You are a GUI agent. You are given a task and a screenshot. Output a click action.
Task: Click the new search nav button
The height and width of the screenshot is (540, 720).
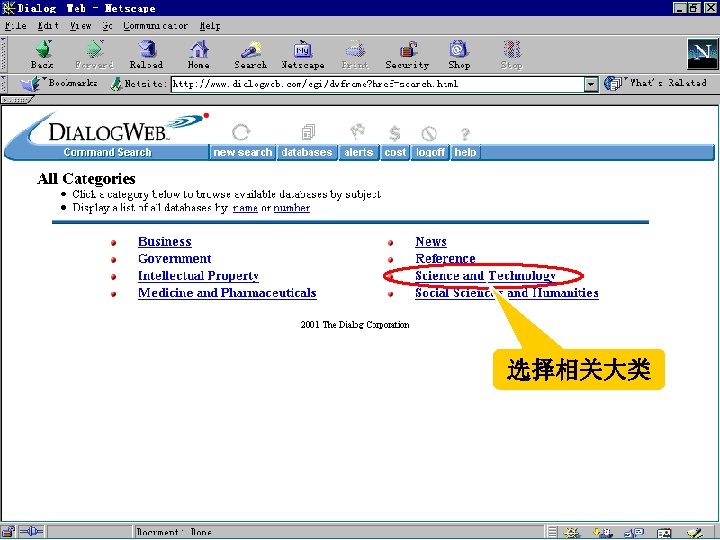[x=242, y=152]
